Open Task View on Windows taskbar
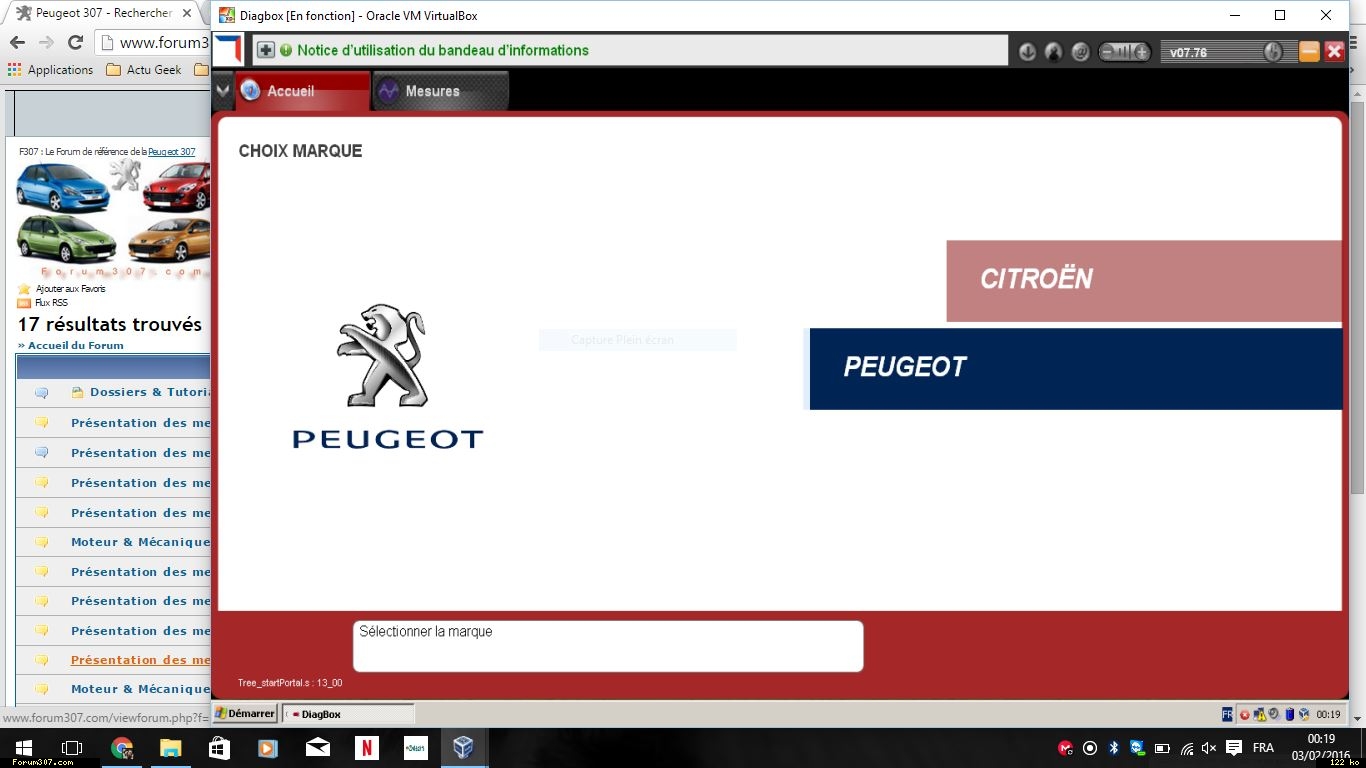Viewport: 1366px width, 768px height. pos(71,748)
